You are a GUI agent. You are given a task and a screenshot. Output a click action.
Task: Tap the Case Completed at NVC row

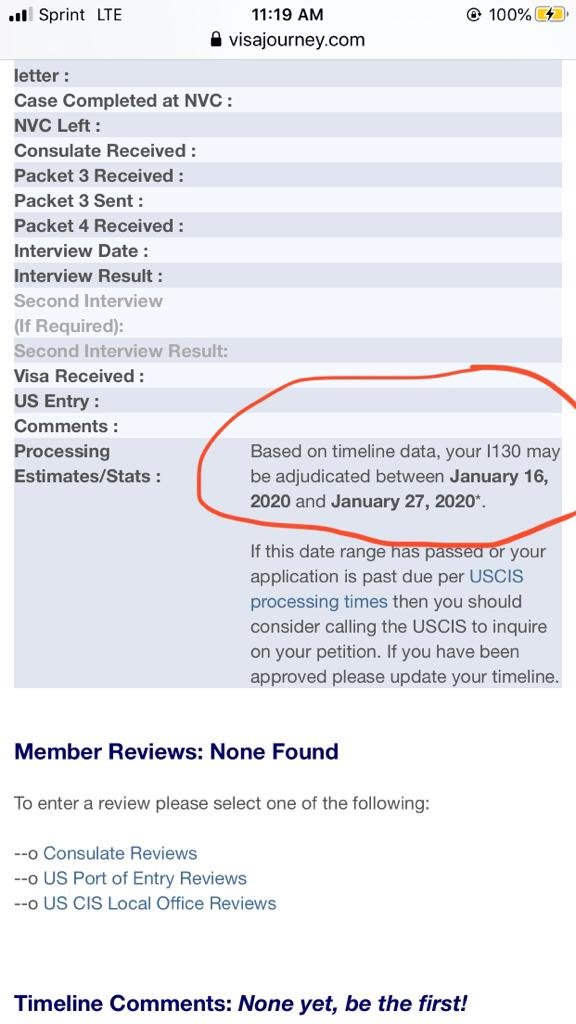coord(287,101)
